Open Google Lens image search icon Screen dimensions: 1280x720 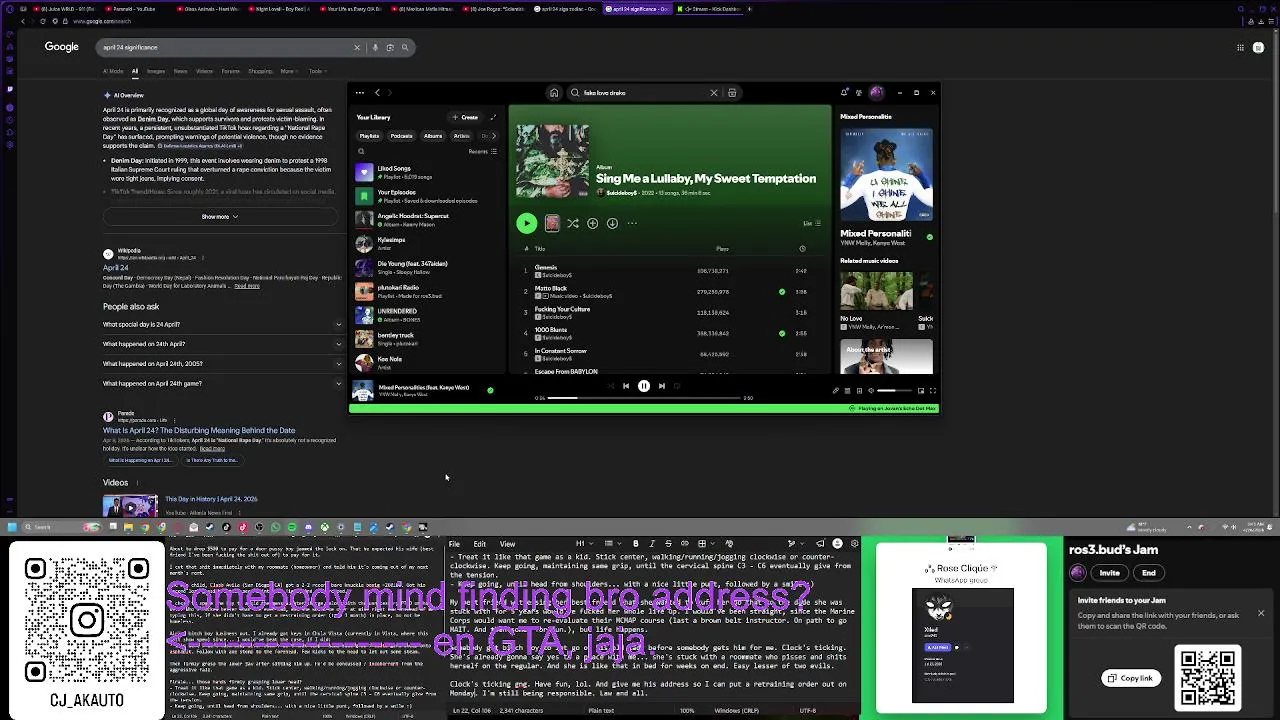point(390,47)
